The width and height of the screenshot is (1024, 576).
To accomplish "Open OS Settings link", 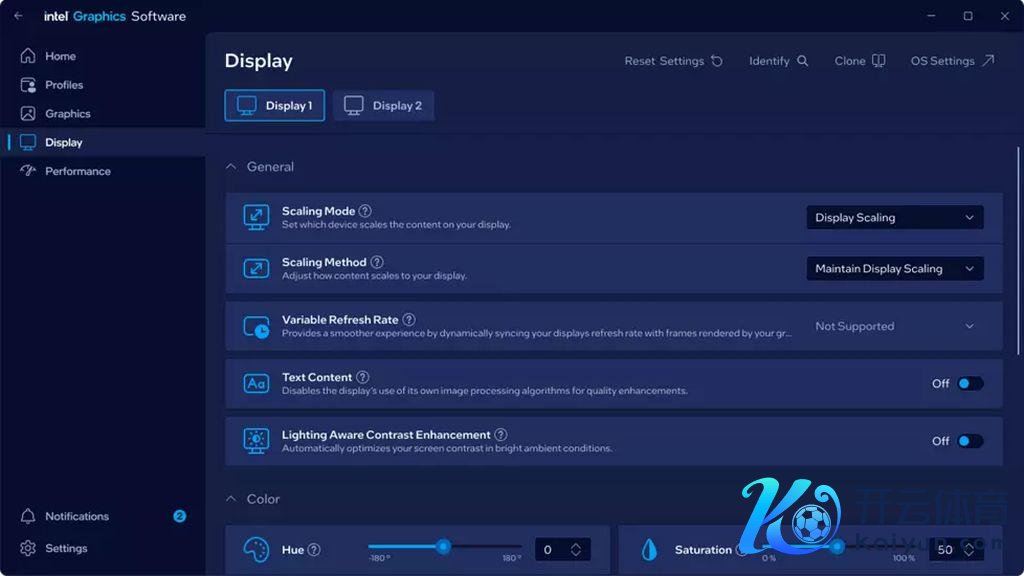I will [952, 61].
